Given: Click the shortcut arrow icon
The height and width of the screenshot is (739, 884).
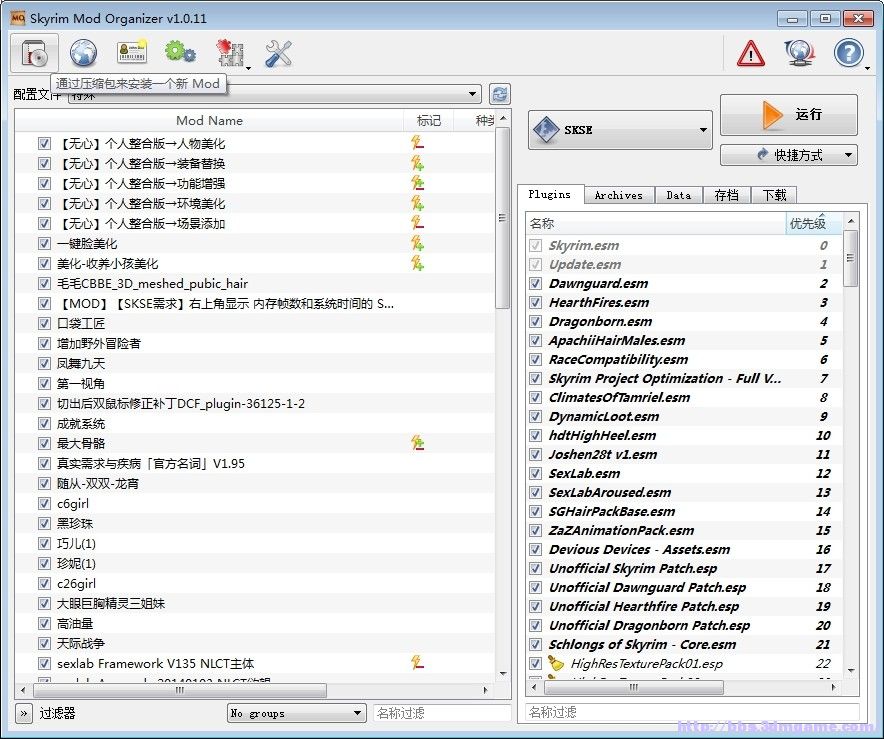Looking at the screenshot, I should point(762,154).
